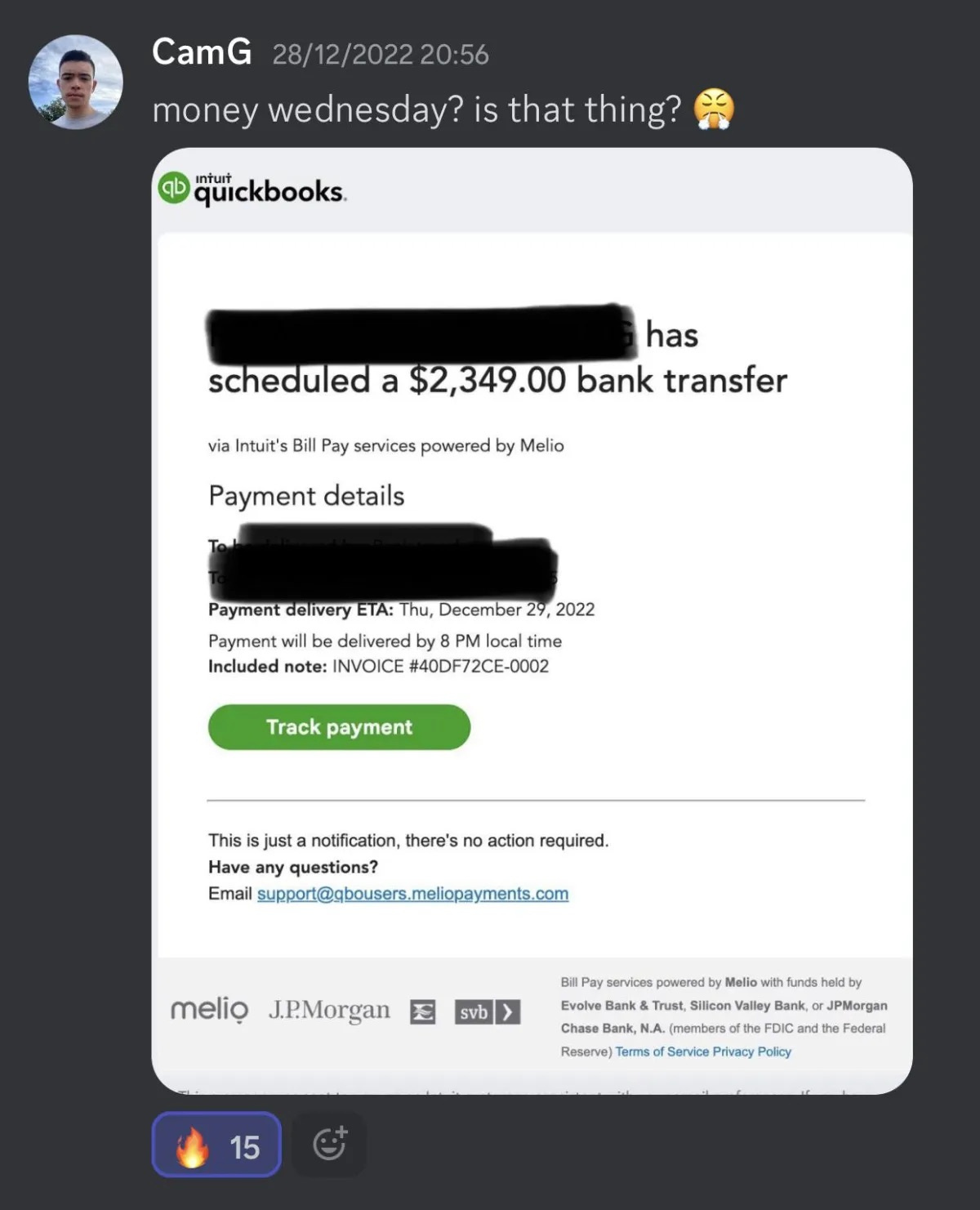This screenshot has height=1210, width=980.
Task: Click the J.P.Morgan logo
Action: (x=329, y=1011)
